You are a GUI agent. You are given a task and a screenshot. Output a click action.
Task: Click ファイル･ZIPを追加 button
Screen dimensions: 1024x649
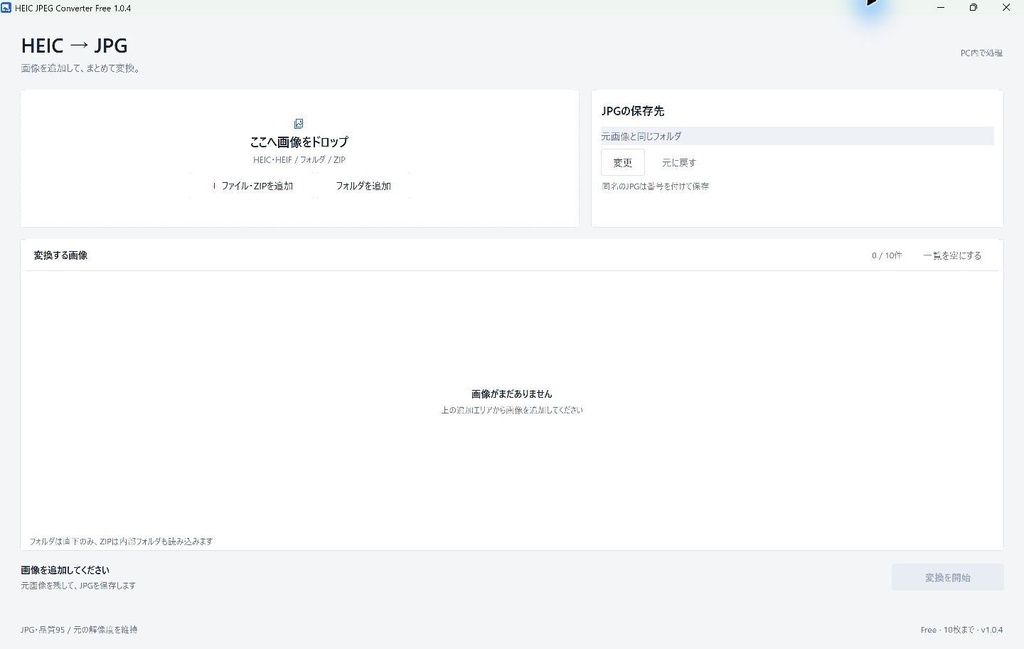click(252, 185)
